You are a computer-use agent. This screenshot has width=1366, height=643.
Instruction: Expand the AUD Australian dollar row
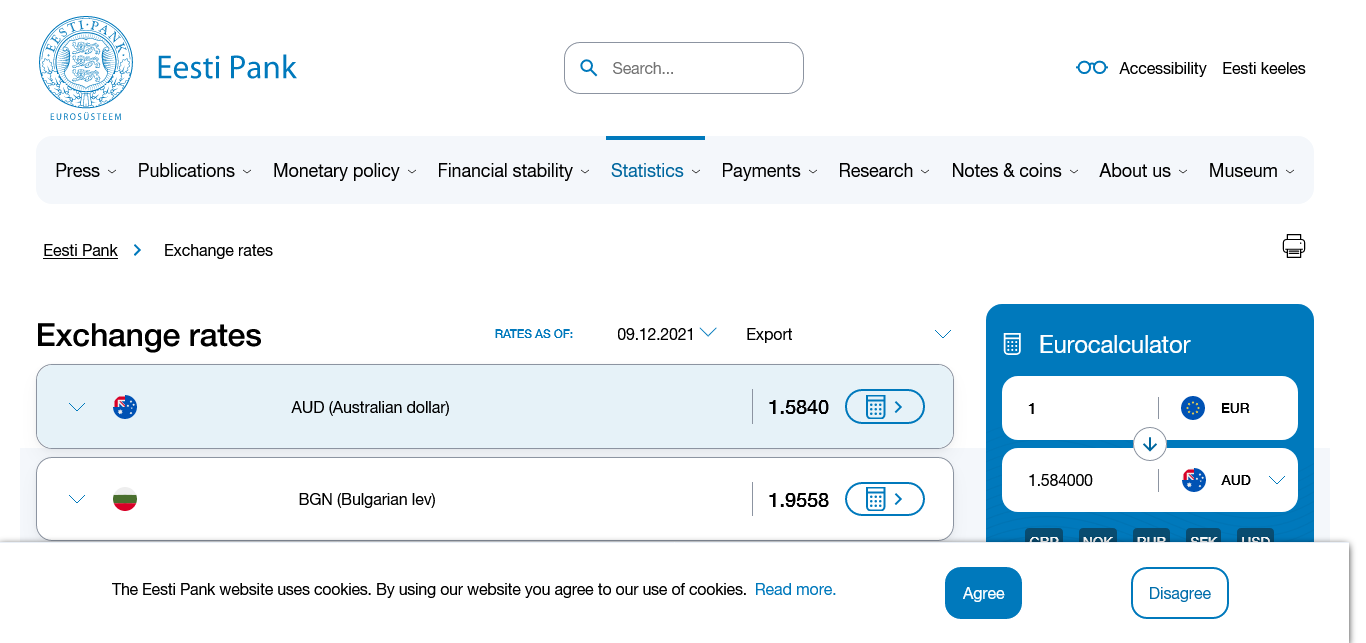(x=77, y=407)
